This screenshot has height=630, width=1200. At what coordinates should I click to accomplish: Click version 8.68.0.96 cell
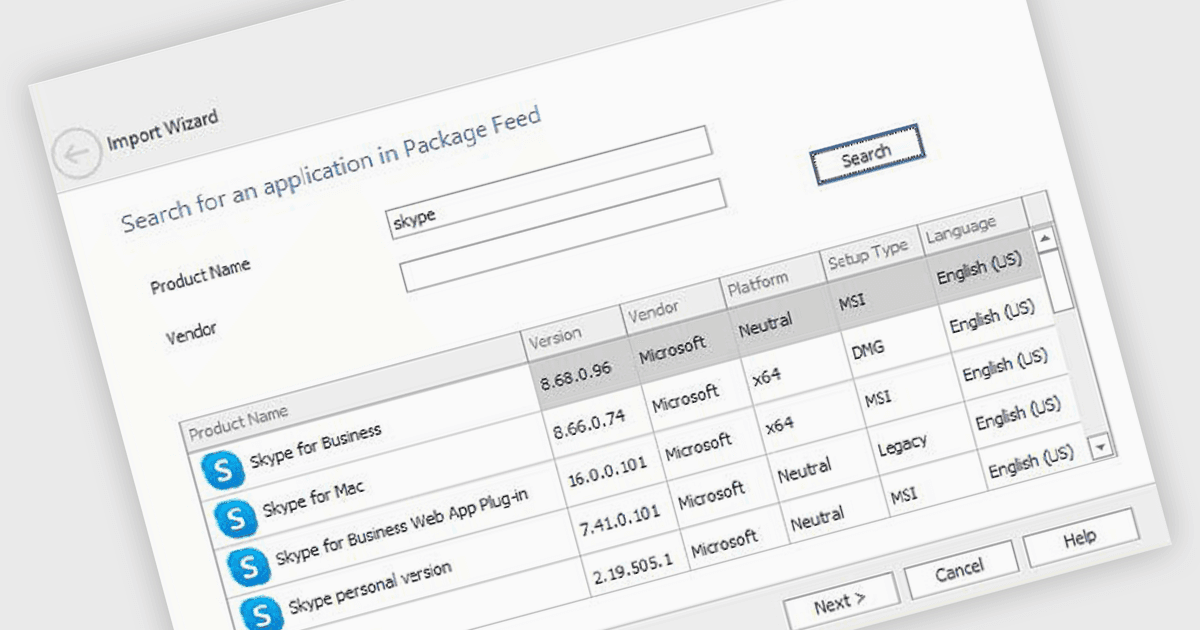click(575, 376)
